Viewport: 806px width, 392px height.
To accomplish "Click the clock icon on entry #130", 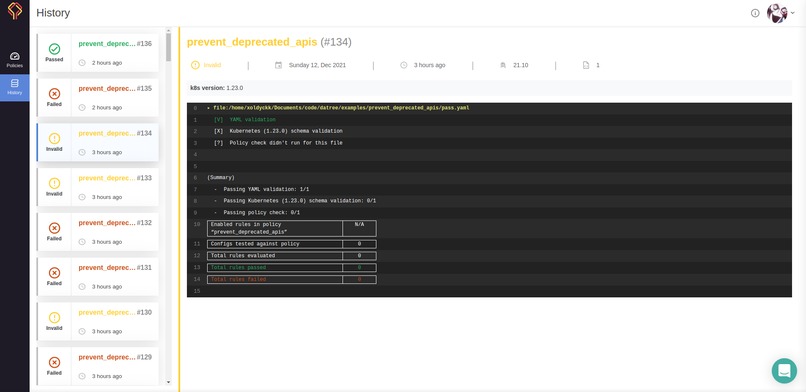I will point(82,331).
